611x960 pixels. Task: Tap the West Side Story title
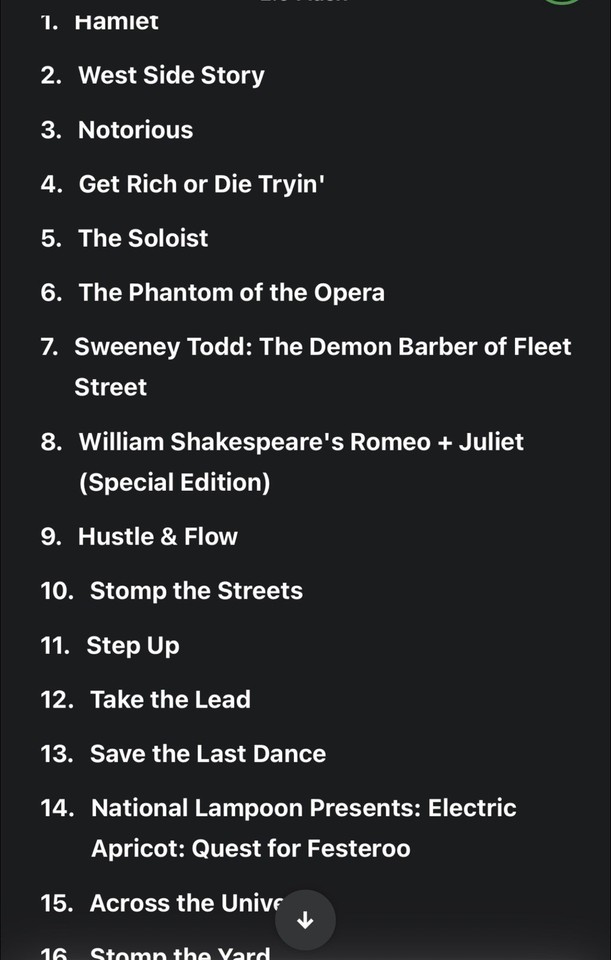(171, 76)
